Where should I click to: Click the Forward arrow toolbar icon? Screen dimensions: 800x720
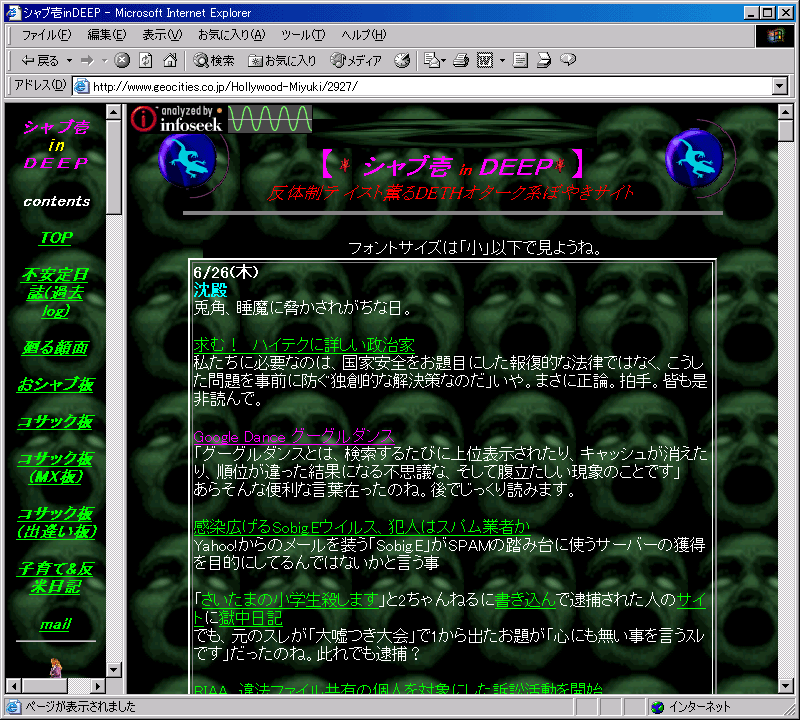coord(88,61)
